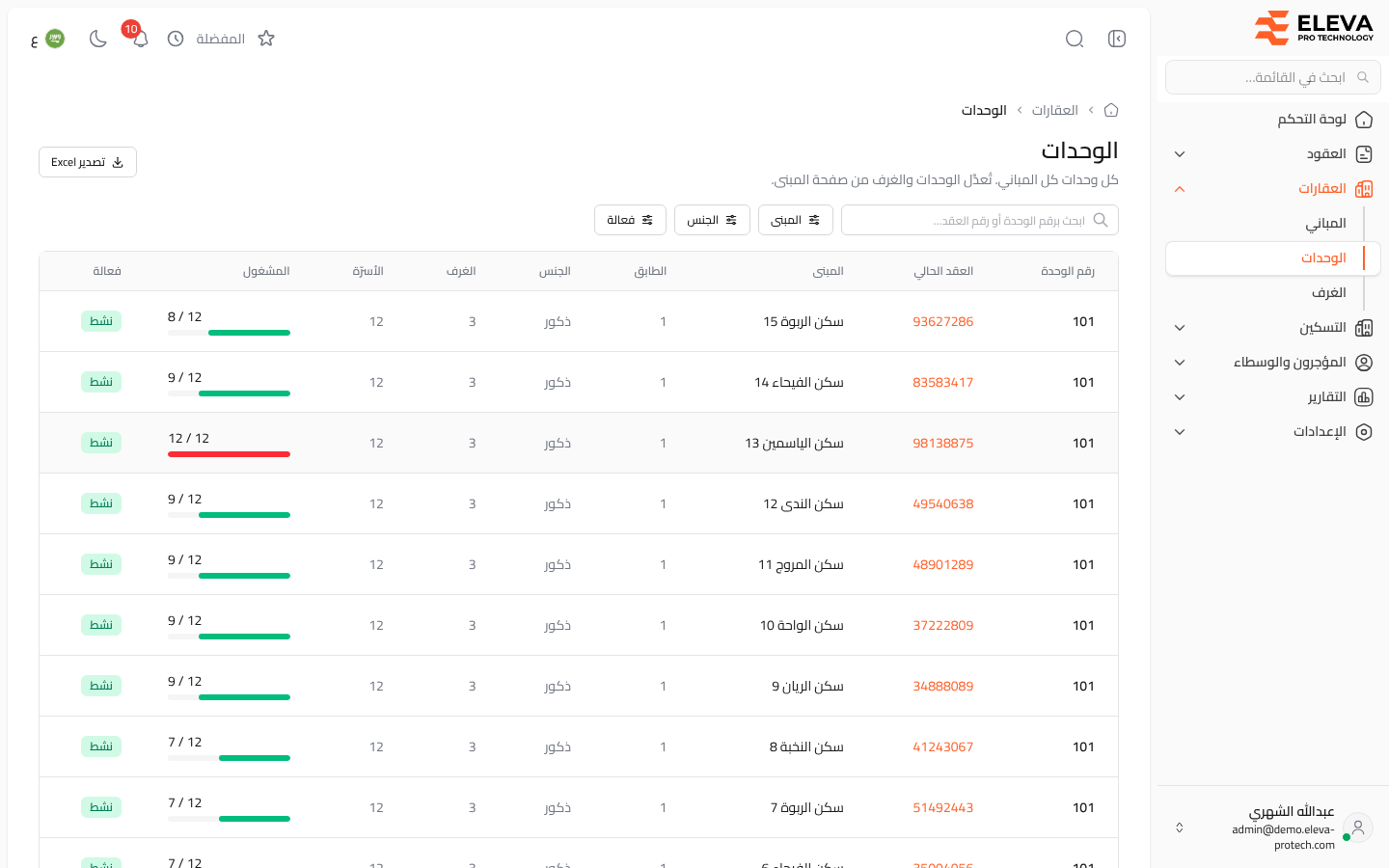Viewport: 1389px width, 868px height.
Task: Open recent history clock icon
Action: 176,39
